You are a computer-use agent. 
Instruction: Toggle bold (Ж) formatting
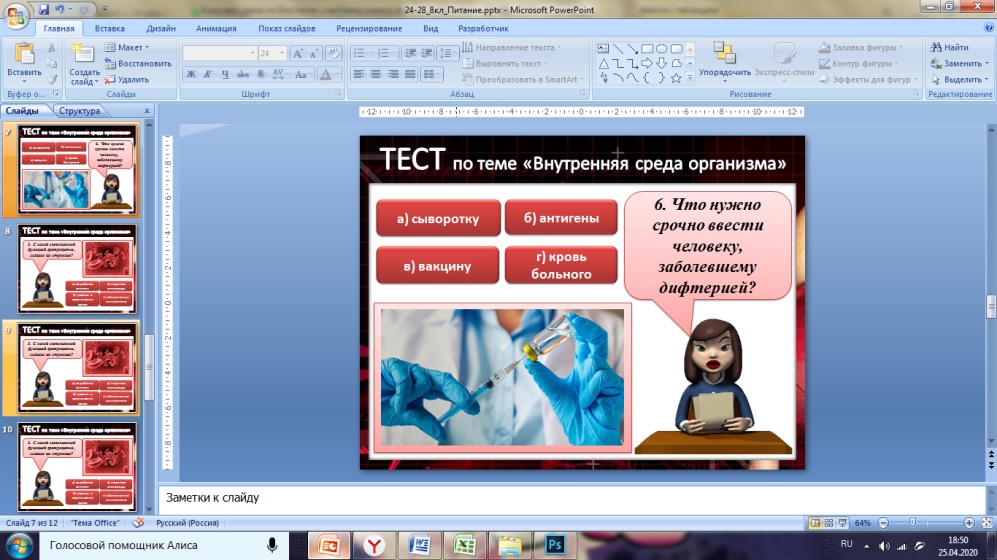pos(191,74)
